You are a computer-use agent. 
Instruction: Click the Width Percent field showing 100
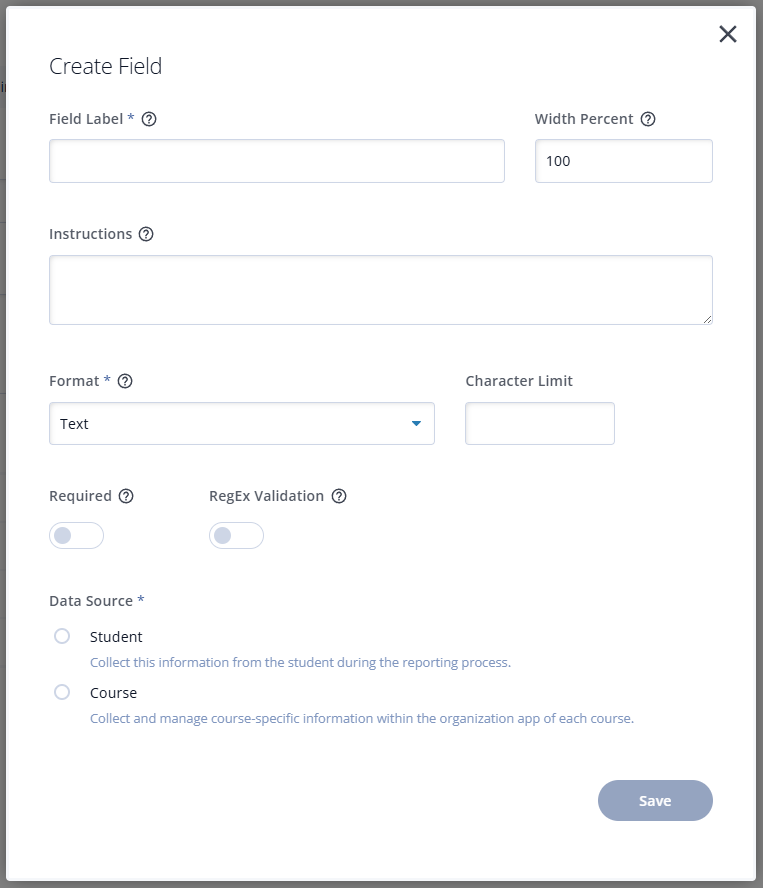pos(624,161)
